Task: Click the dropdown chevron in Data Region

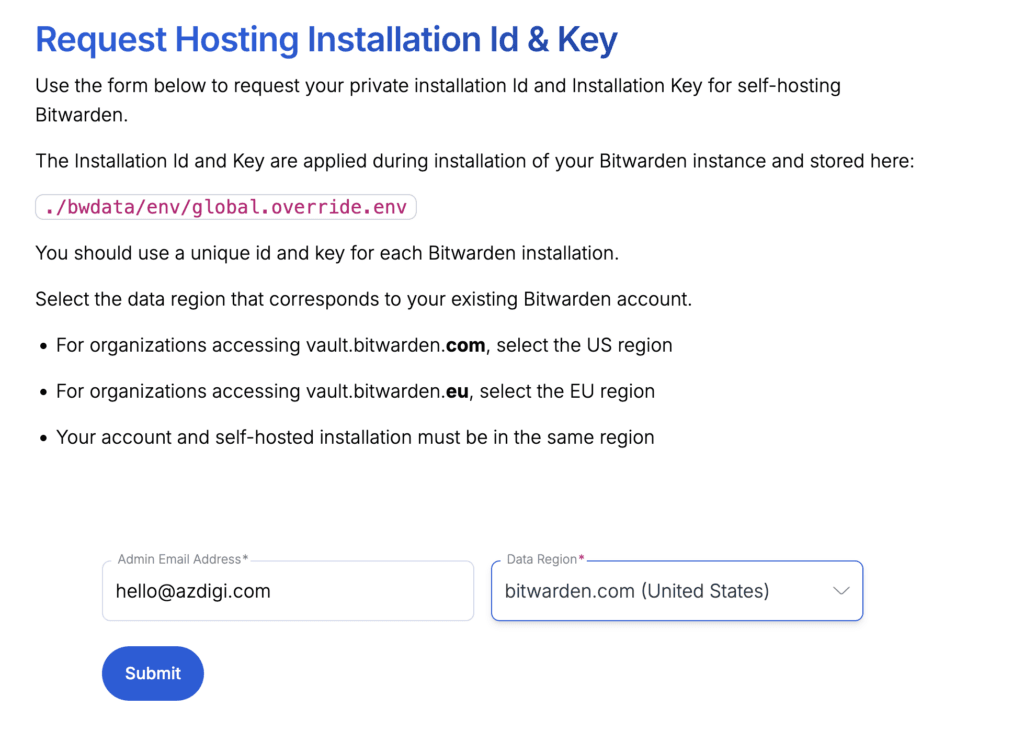Action: (841, 591)
